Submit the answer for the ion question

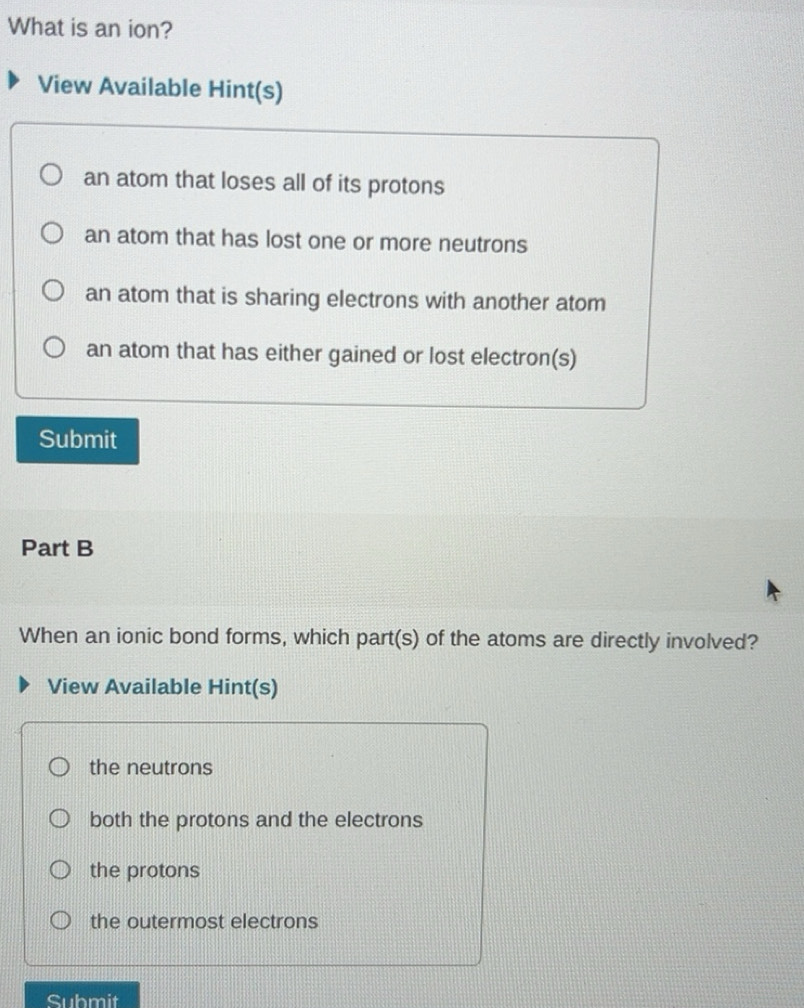pyautogui.click(x=77, y=440)
